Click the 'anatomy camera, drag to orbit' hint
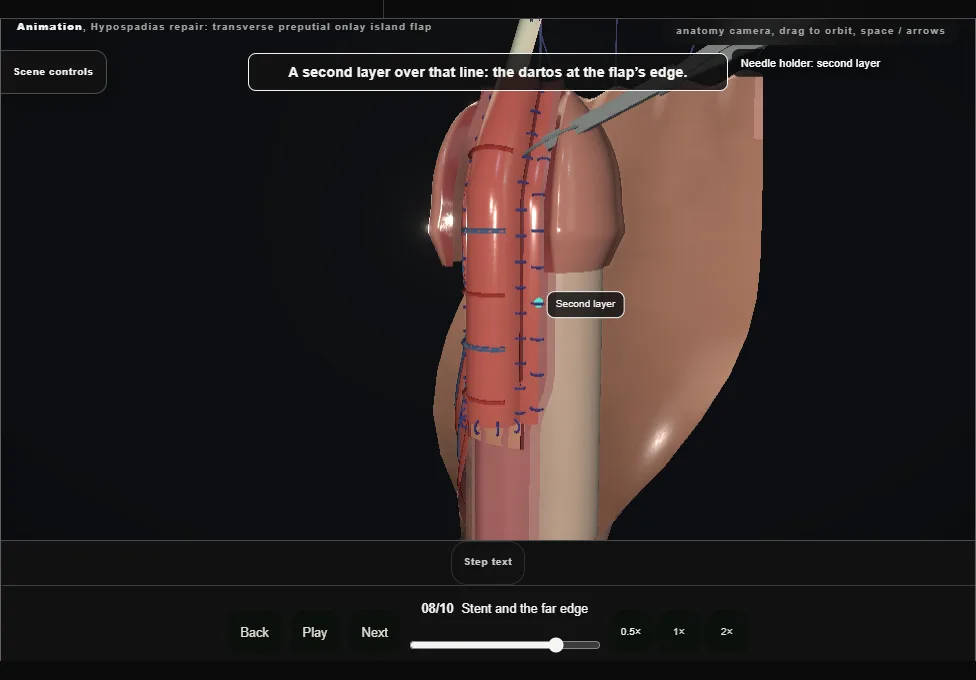The height and width of the screenshot is (680, 976). [810, 31]
